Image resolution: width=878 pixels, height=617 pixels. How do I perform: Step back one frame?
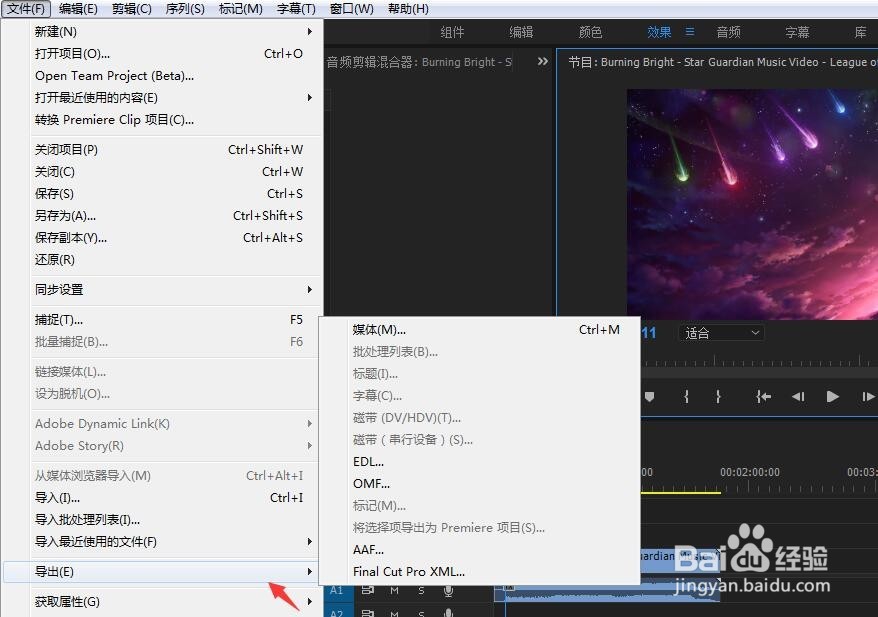pyautogui.click(x=798, y=396)
